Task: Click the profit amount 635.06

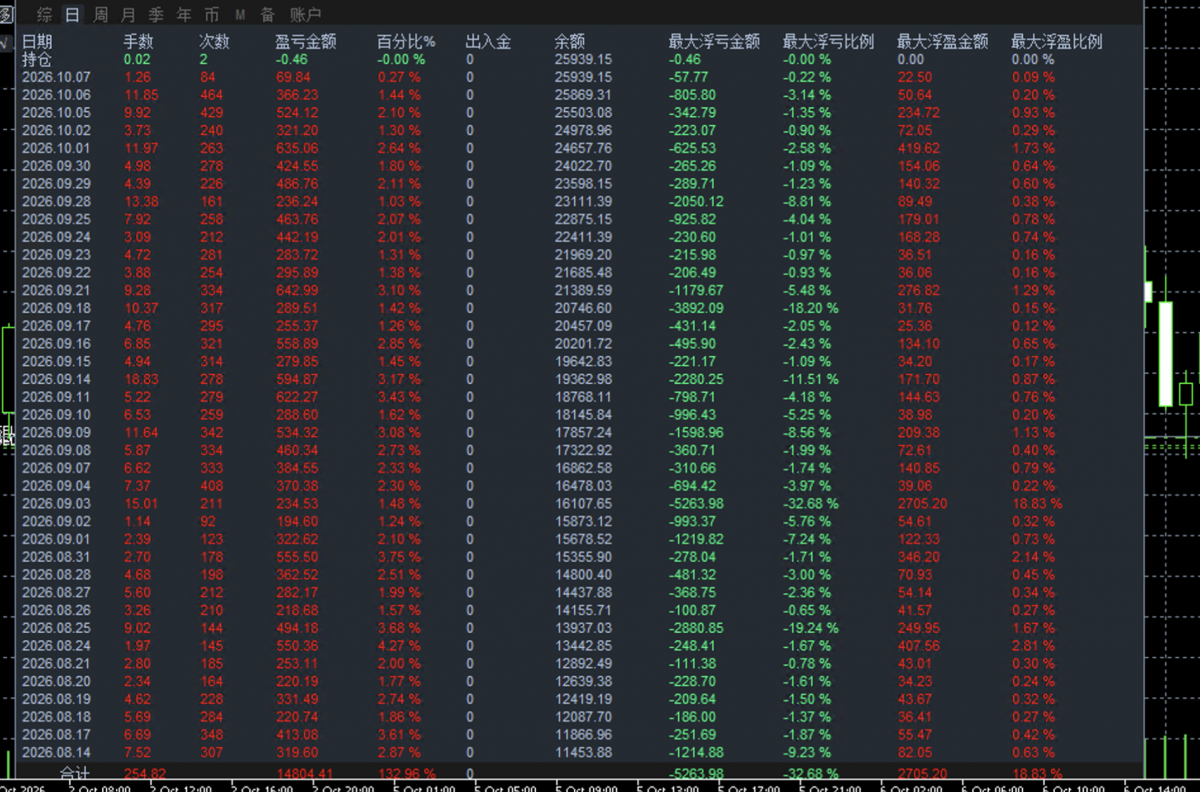Action: click(x=297, y=148)
